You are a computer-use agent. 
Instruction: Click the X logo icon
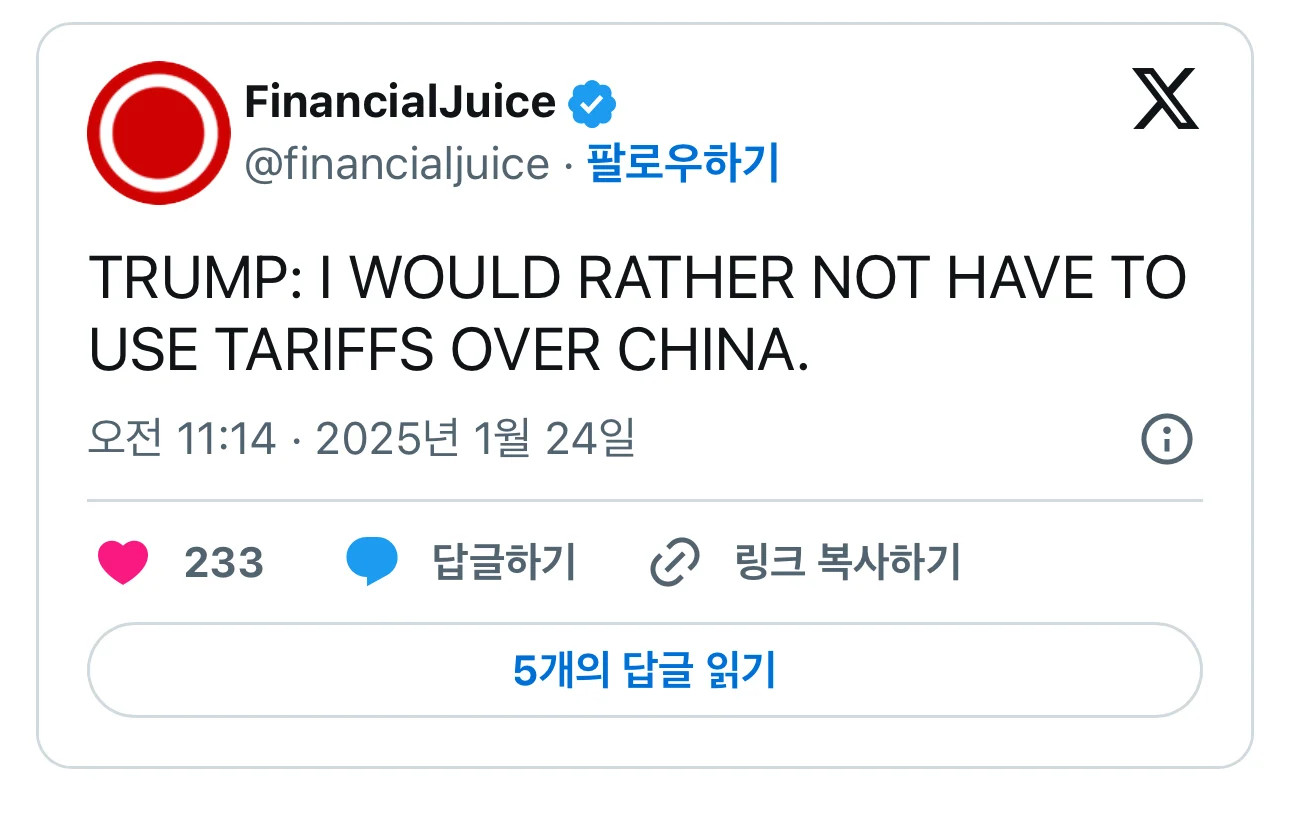coord(1165,99)
